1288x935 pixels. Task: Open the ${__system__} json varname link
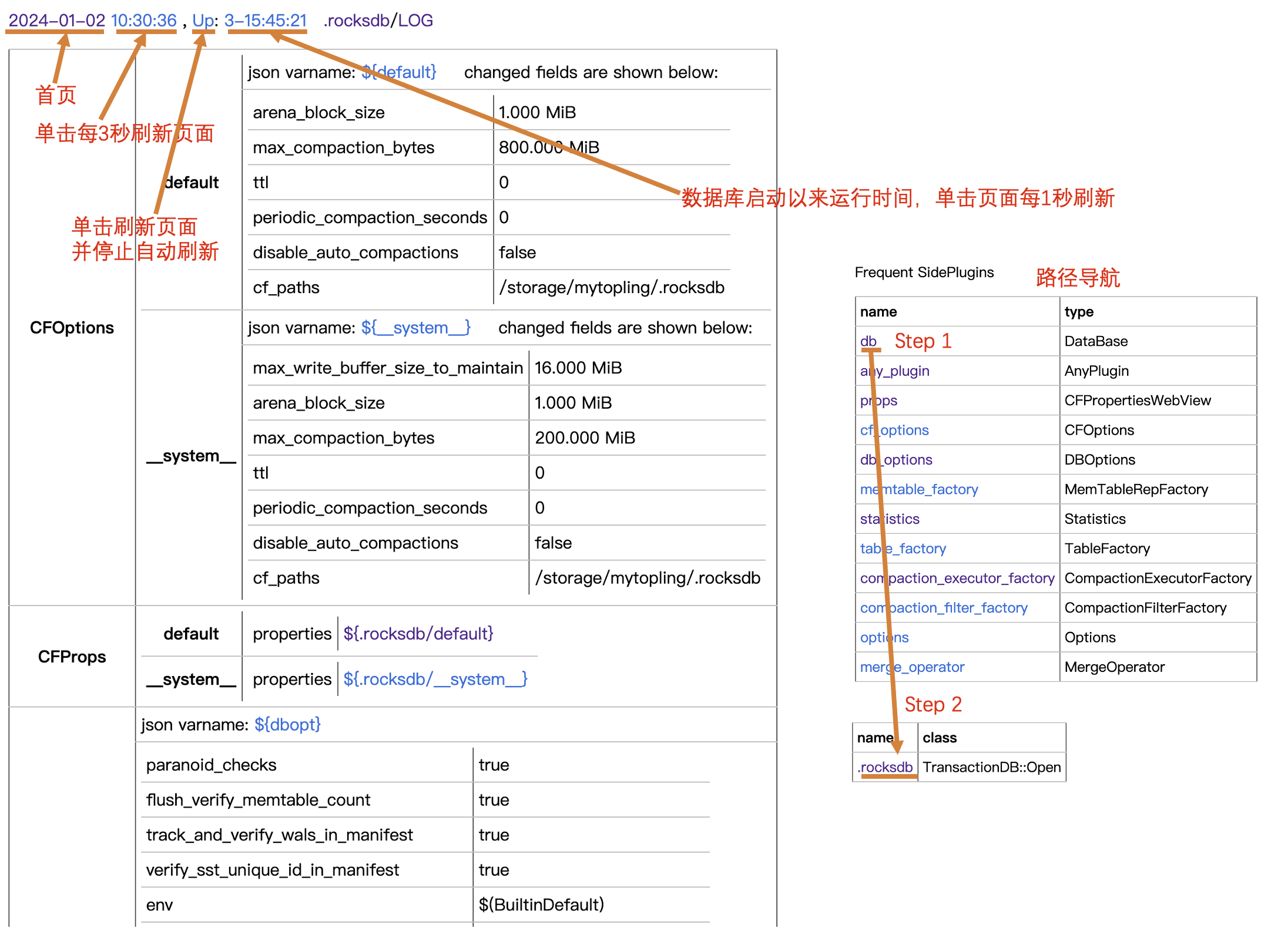(416, 328)
